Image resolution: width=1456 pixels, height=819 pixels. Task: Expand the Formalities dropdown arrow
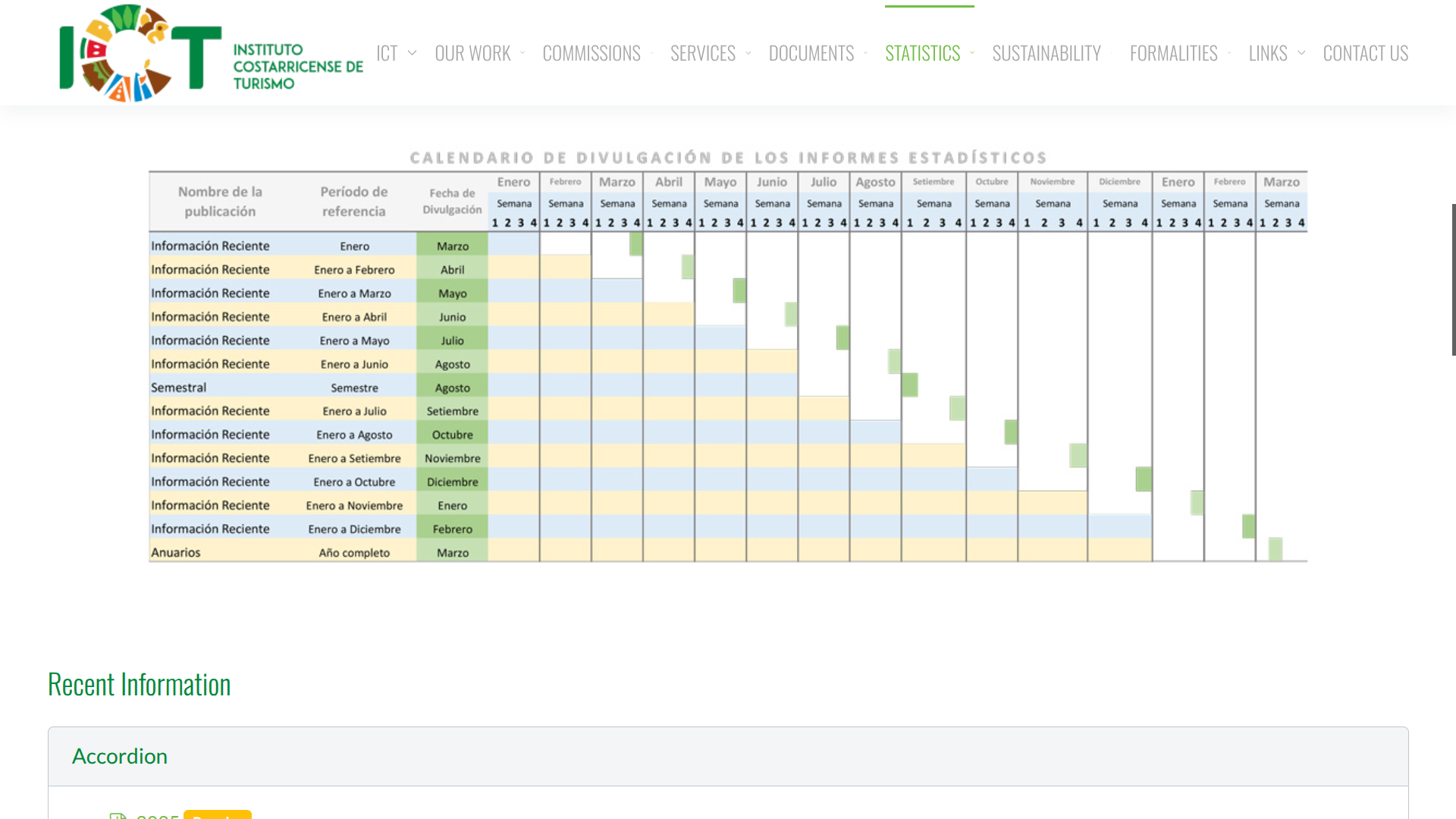1229,53
